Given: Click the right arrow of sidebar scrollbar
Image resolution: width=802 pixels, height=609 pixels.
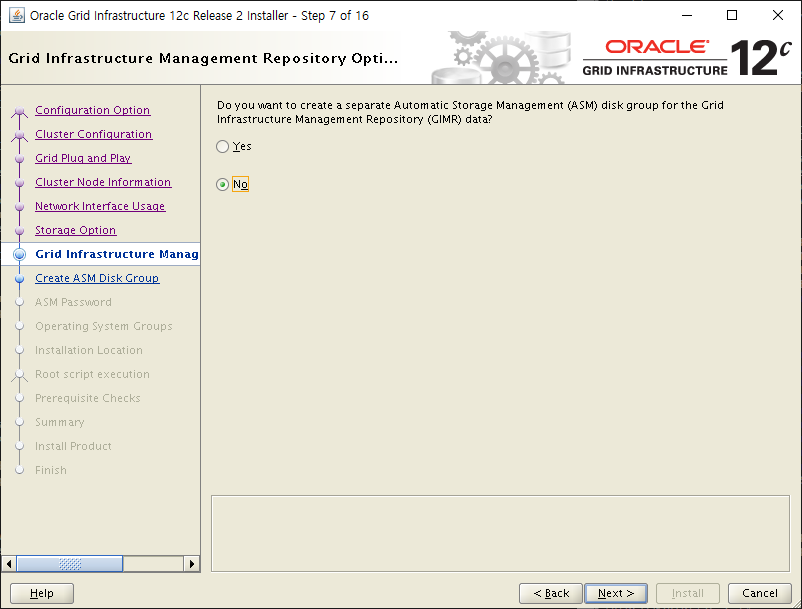Looking at the screenshot, I should (x=191, y=564).
